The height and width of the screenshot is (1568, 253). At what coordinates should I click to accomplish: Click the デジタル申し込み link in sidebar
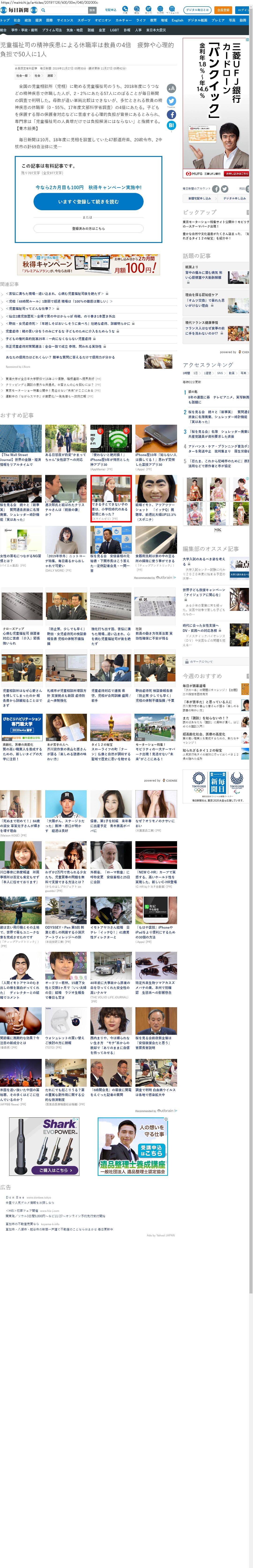[x=234, y=198]
